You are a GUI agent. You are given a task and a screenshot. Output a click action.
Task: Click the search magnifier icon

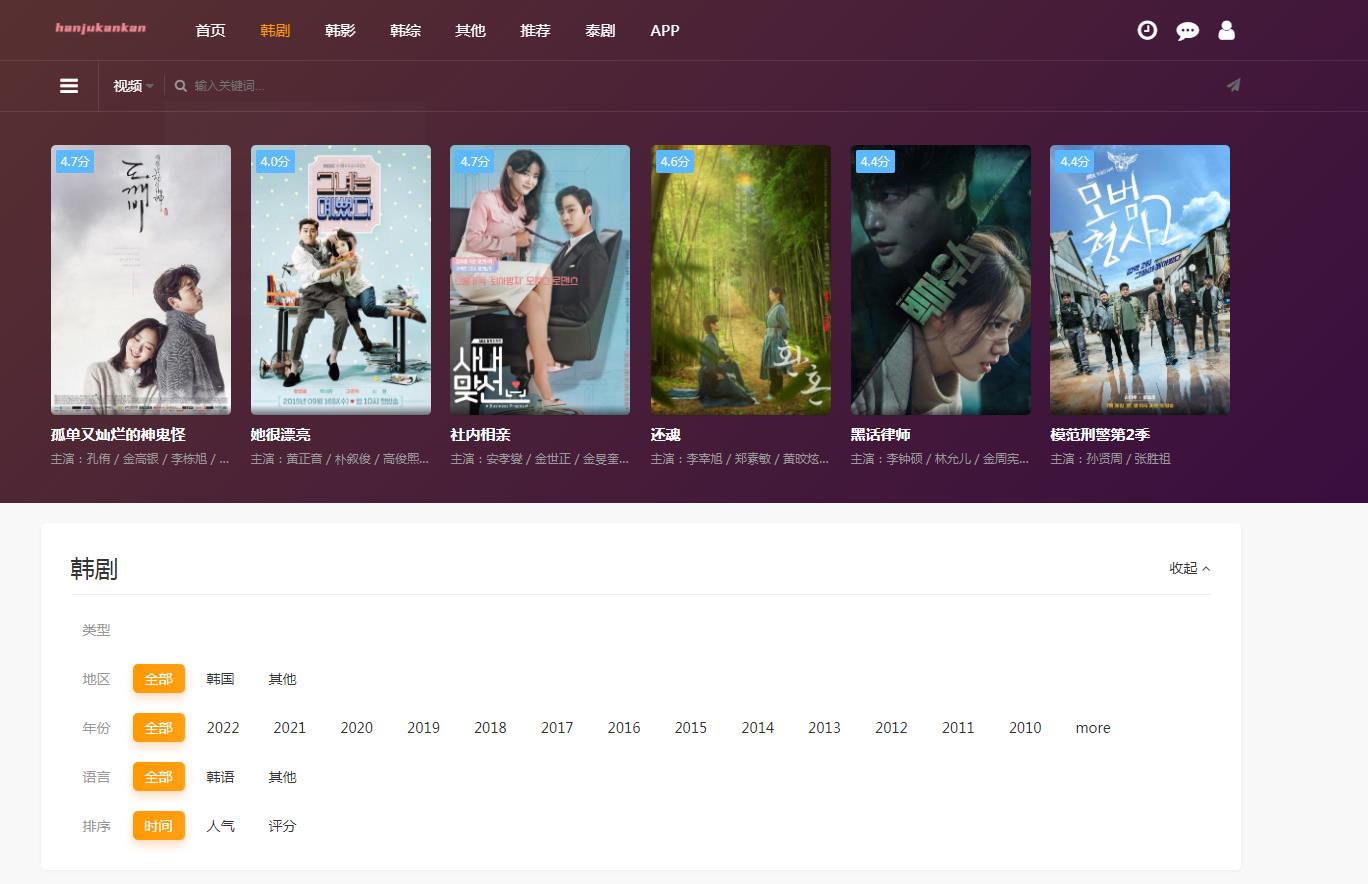tap(181, 86)
